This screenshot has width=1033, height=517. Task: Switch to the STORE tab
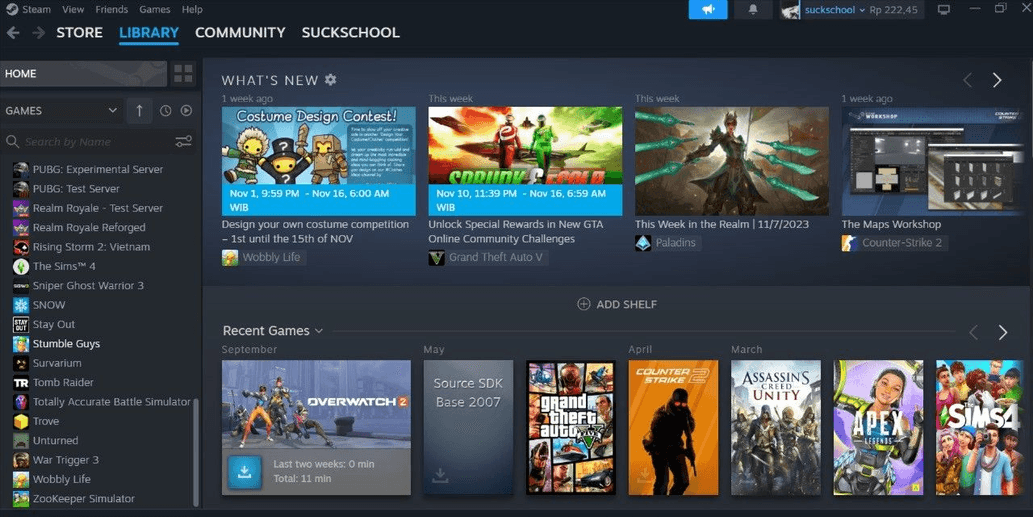[x=80, y=32]
